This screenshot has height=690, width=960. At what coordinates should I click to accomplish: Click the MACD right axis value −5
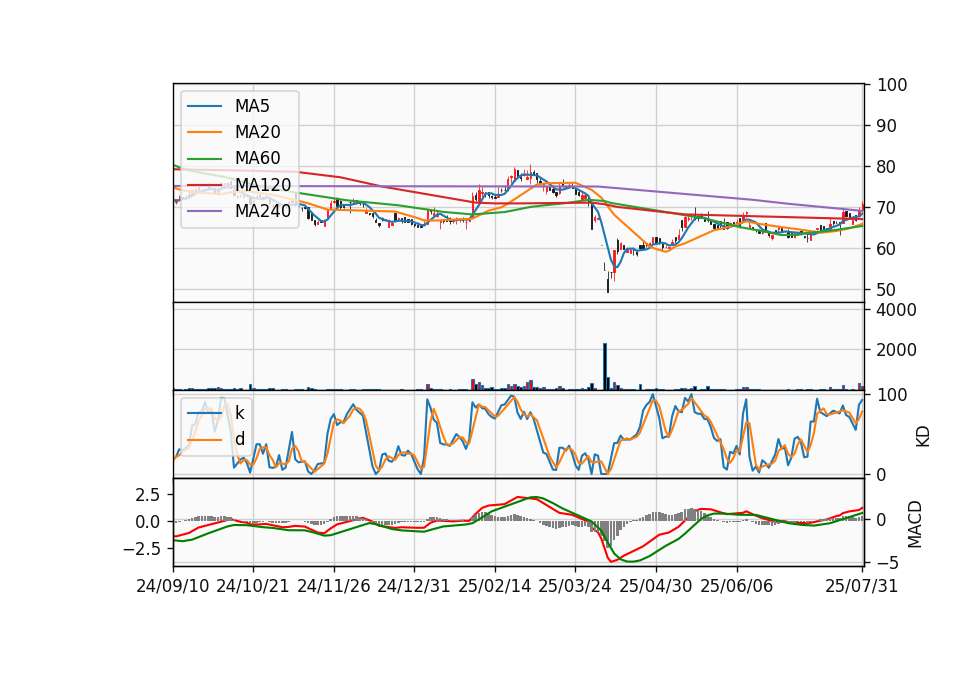pos(887,563)
